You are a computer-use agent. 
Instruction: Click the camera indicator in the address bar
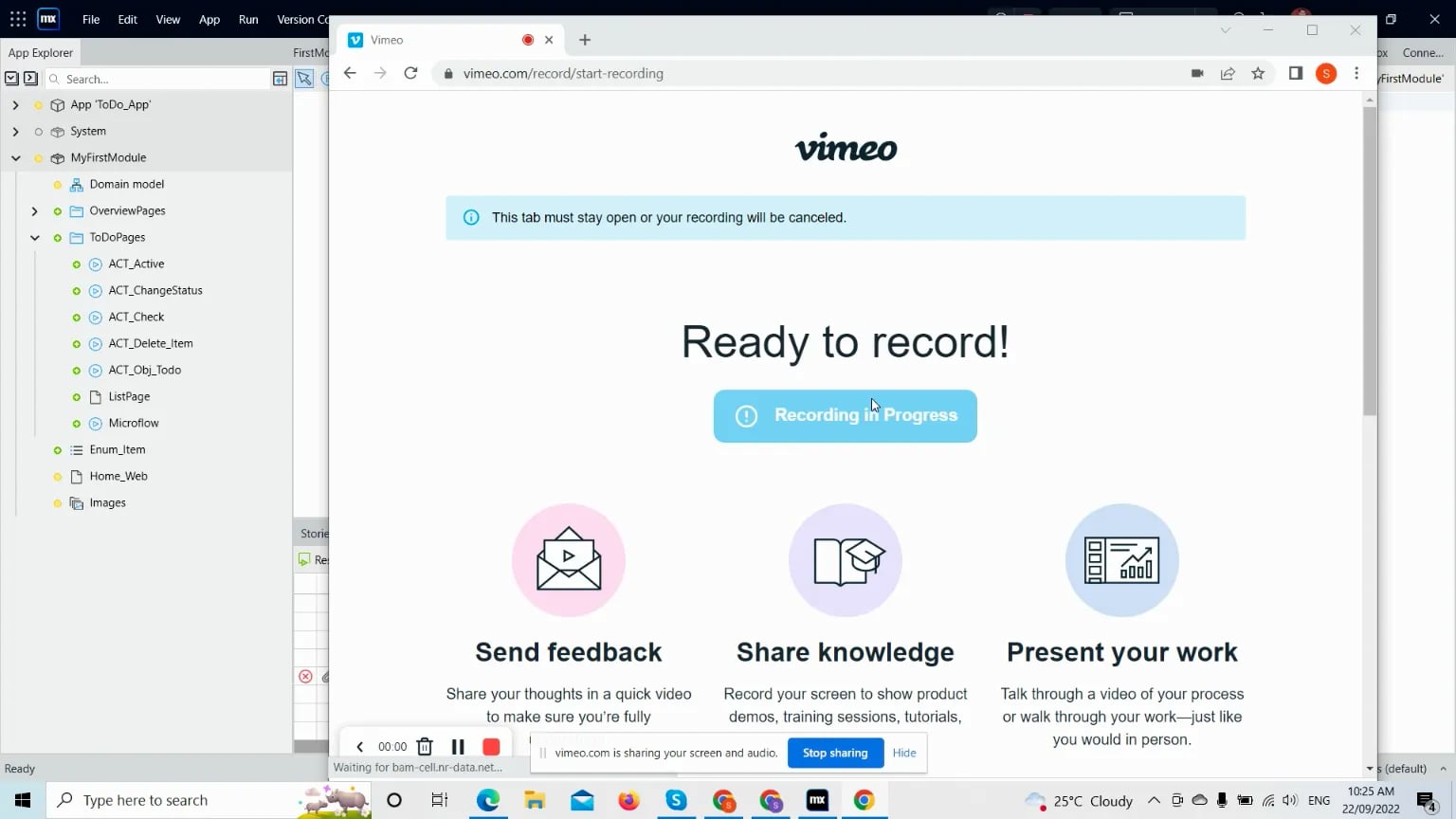tap(1197, 73)
